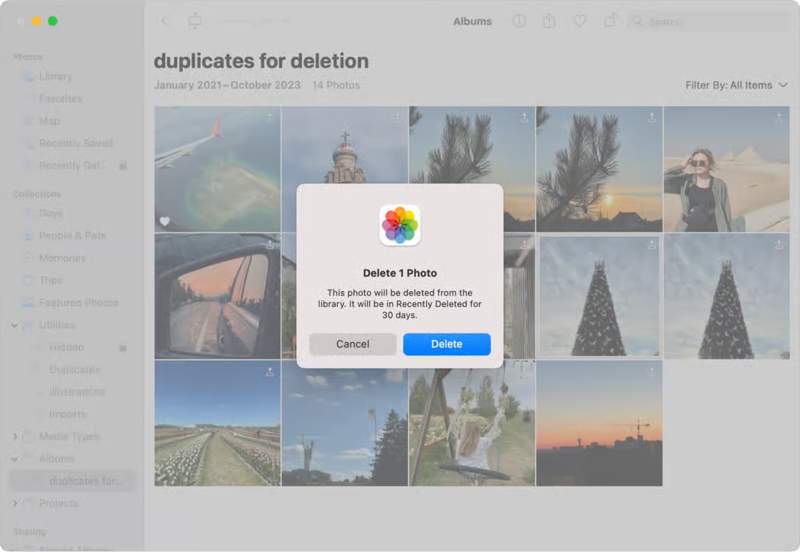Click the Photos app icon in dialog
The width and height of the screenshot is (800, 552).
tap(400, 225)
